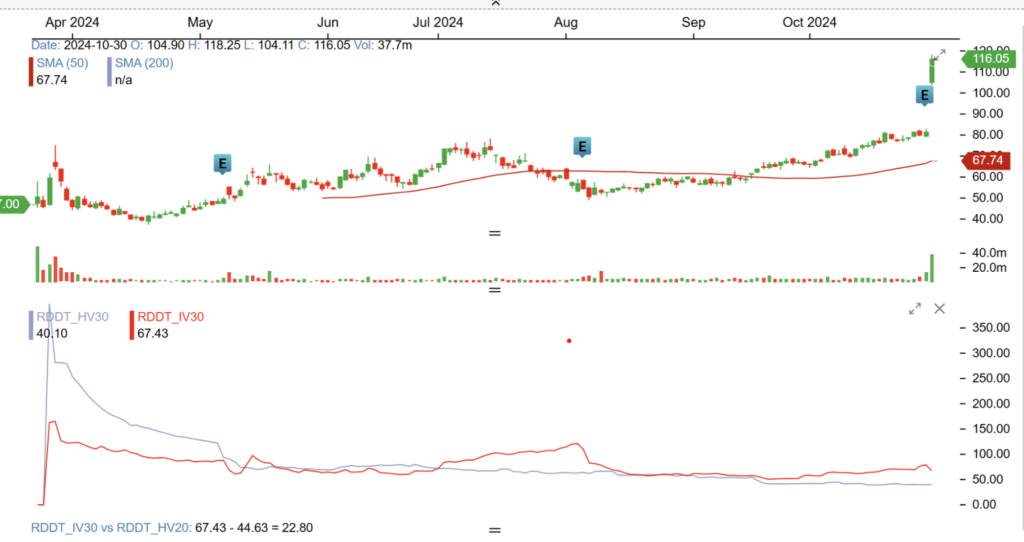
Task: Click the Vol: 37.7m readout
Action: (x=383, y=45)
